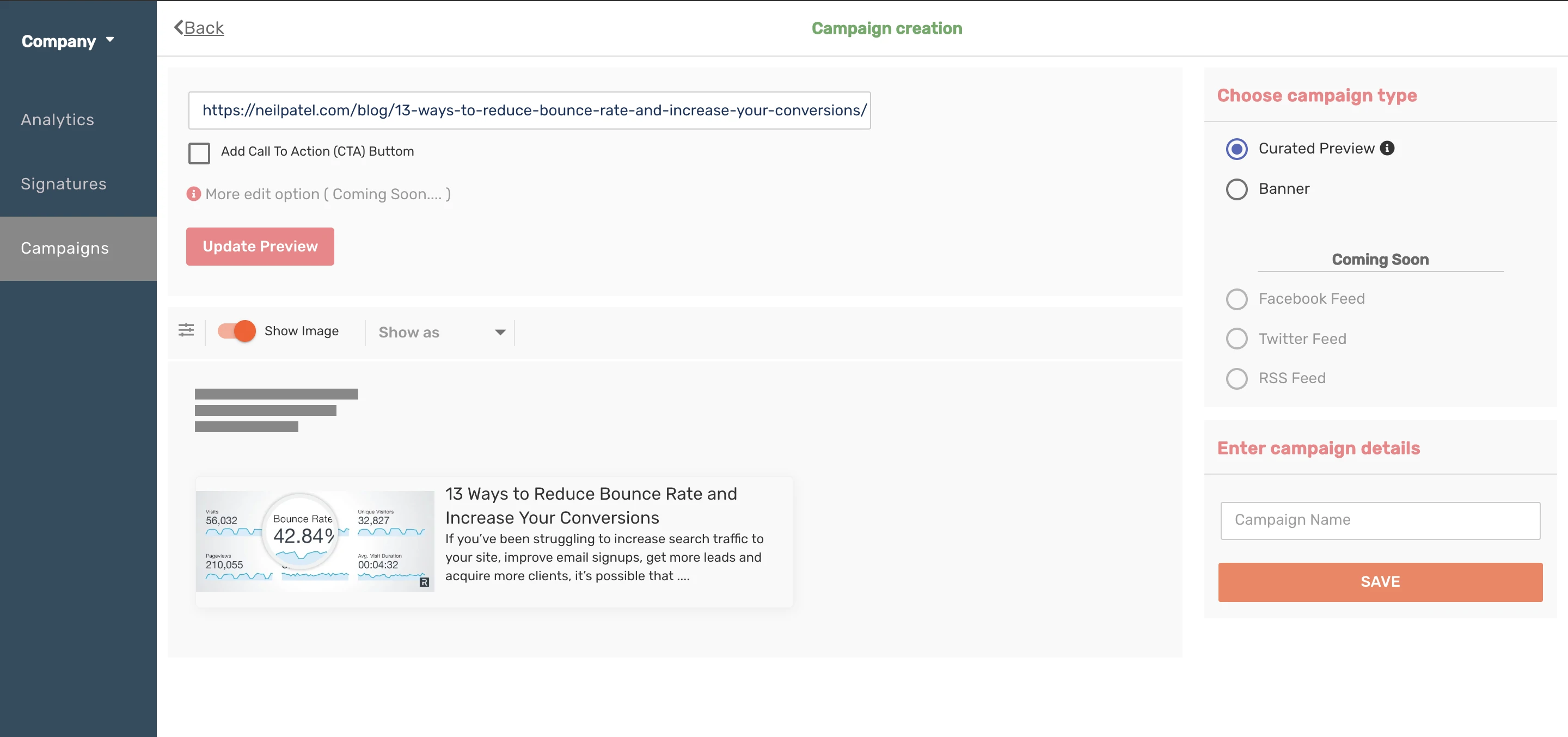Choose the Twitter Feed option

(x=1236, y=339)
